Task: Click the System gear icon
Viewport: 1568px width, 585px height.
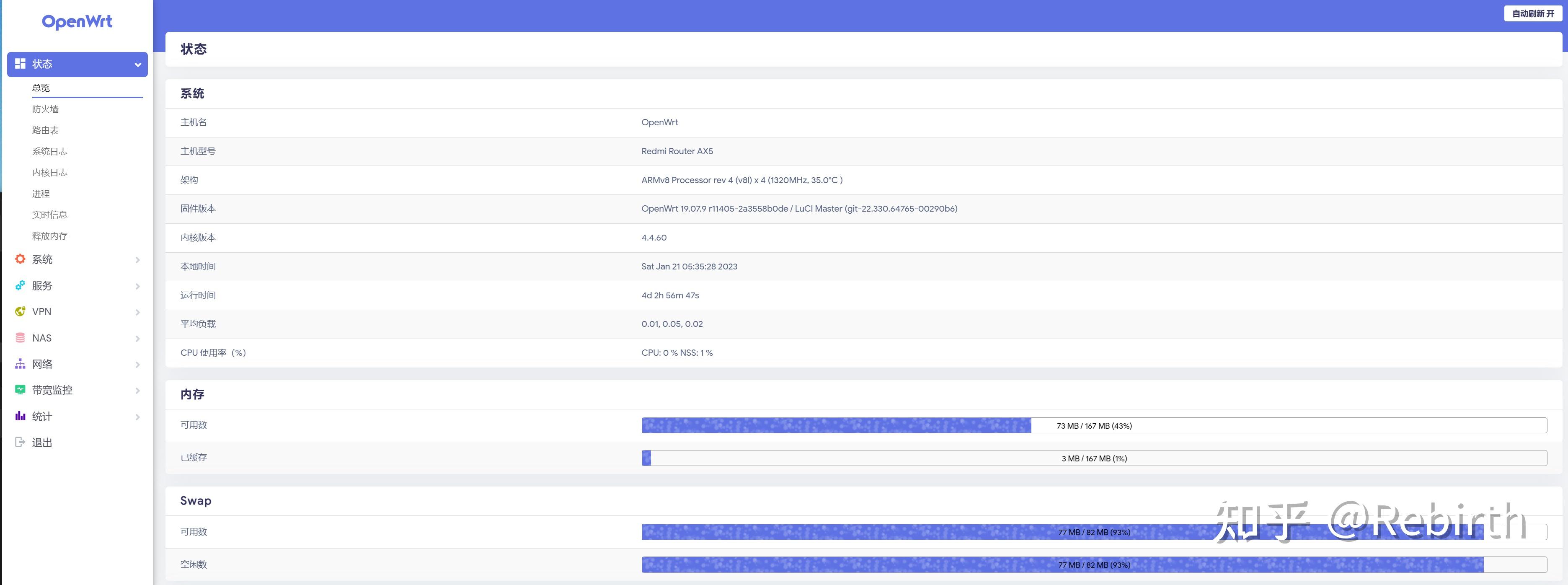Action: [x=20, y=259]
